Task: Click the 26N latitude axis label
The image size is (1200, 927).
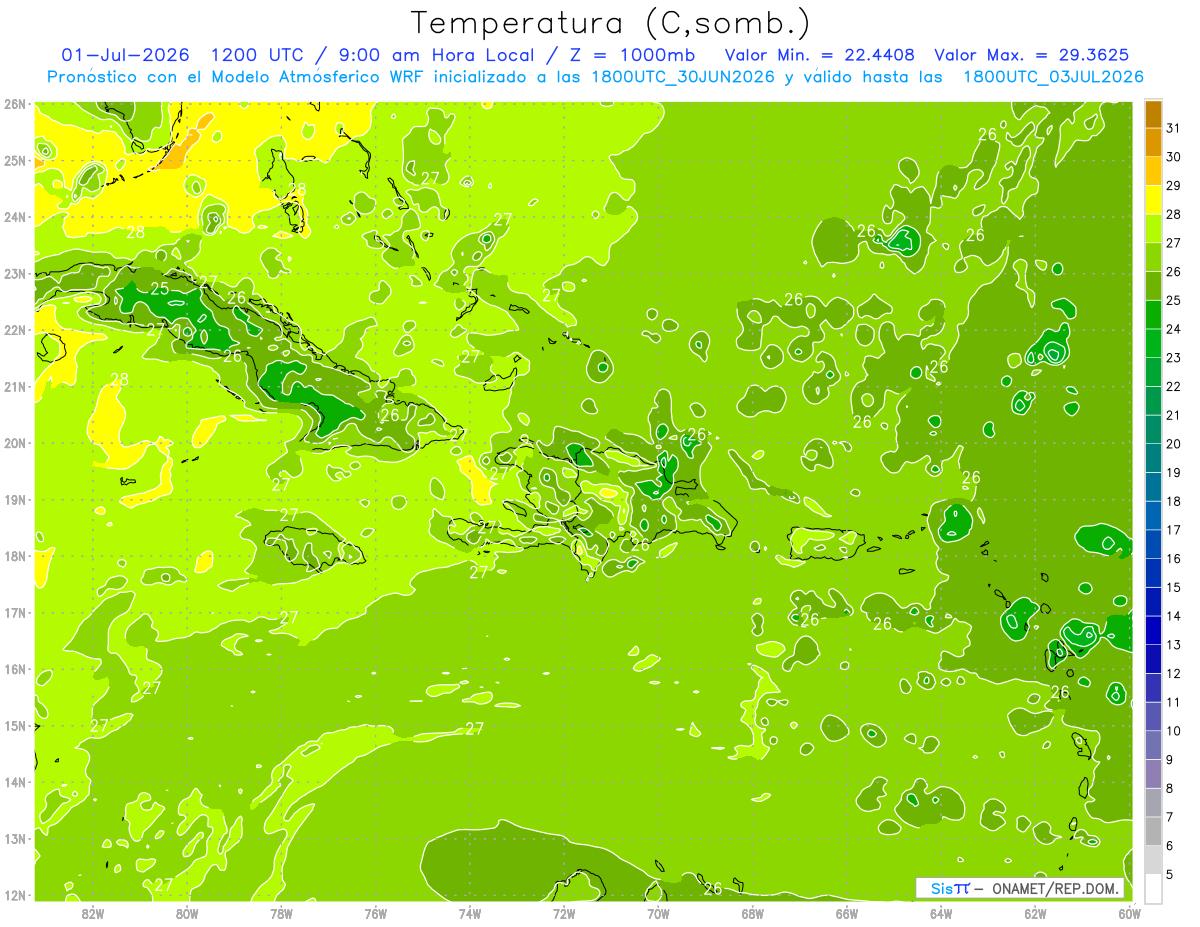Action: click(15, 104)
